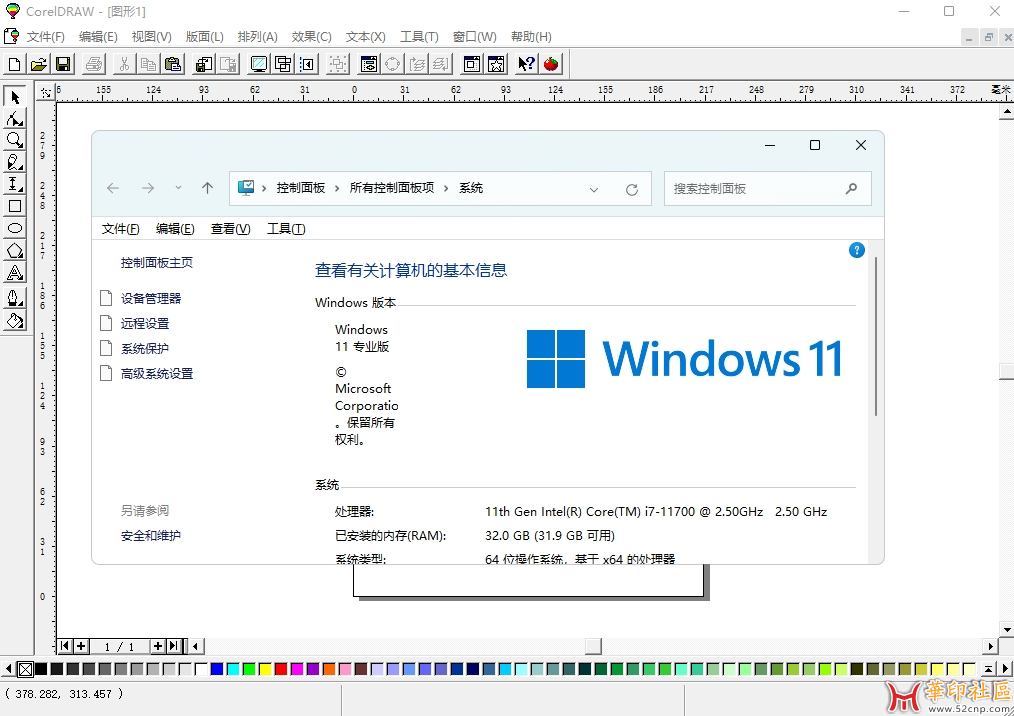Select the Polygon tool
The image size is (1014, 716).
coord(15,251)
